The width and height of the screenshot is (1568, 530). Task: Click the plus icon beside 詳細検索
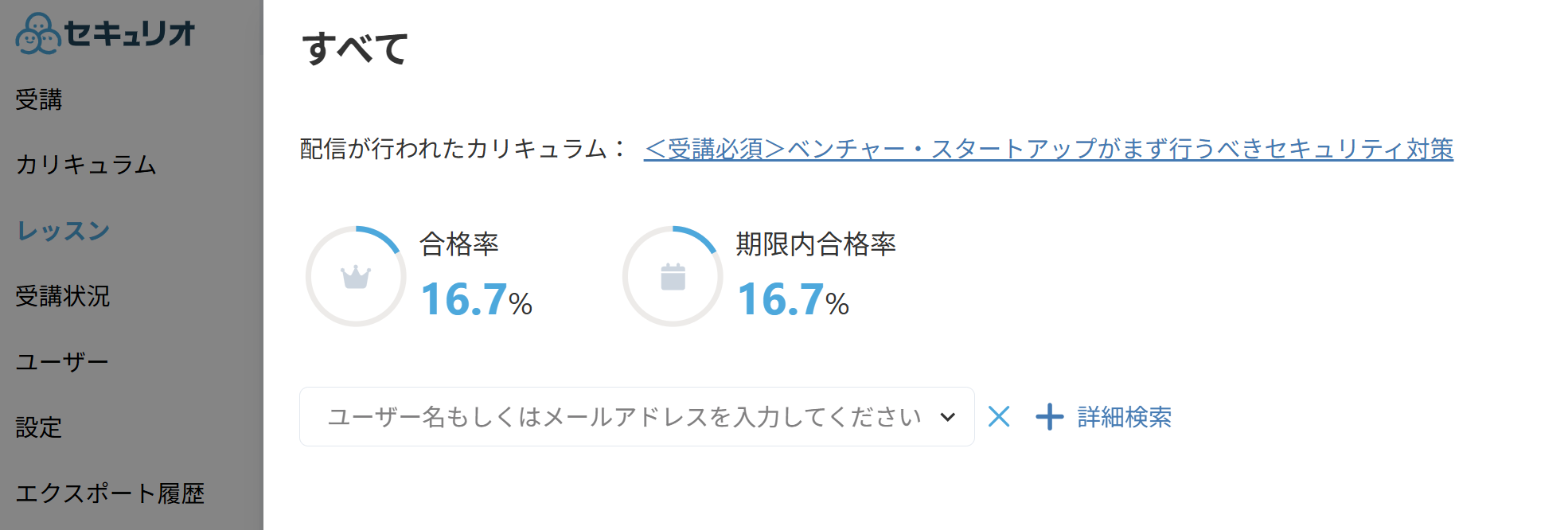tap(1050, 416)
